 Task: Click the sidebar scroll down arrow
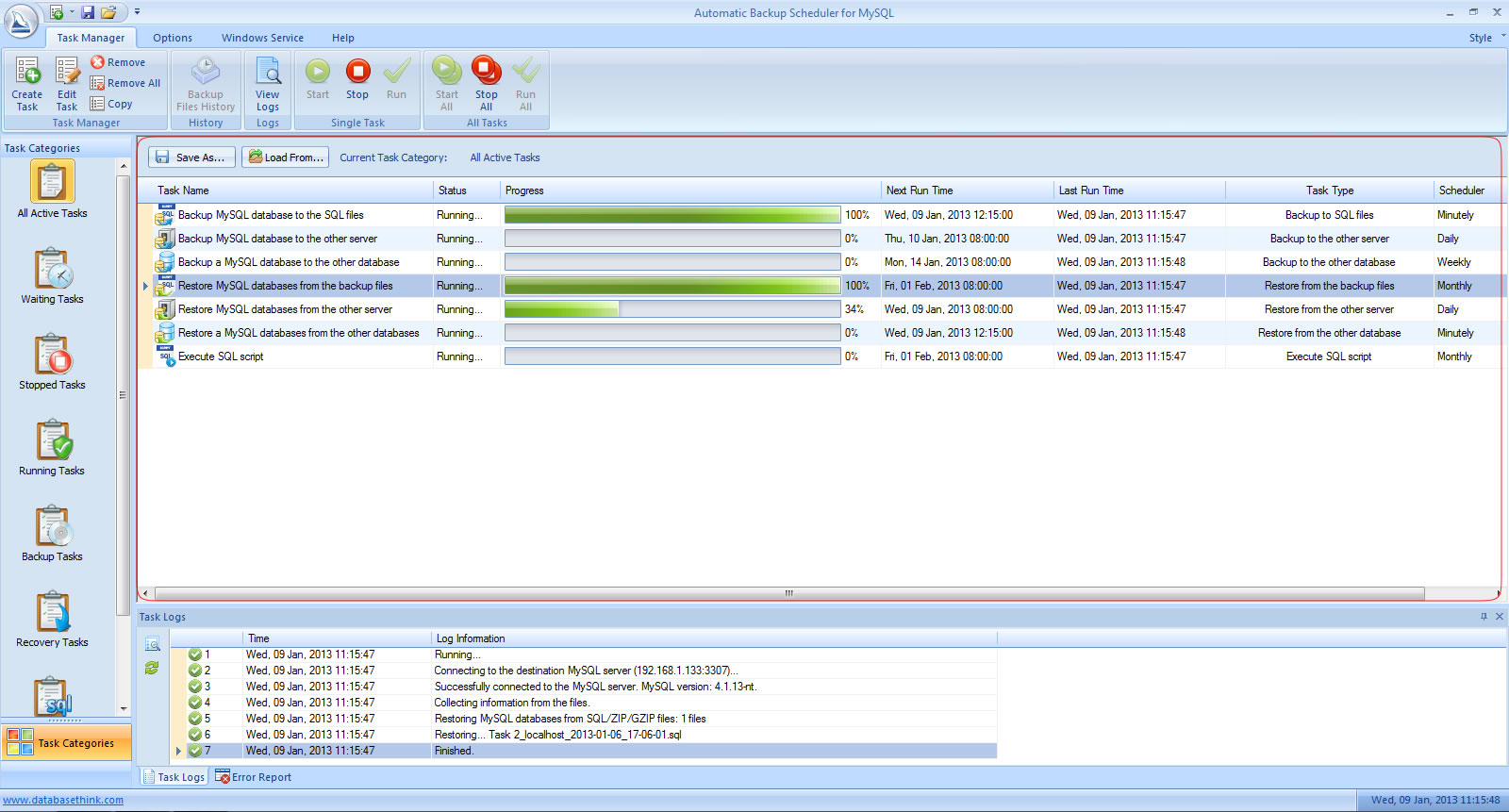point(124,709)
